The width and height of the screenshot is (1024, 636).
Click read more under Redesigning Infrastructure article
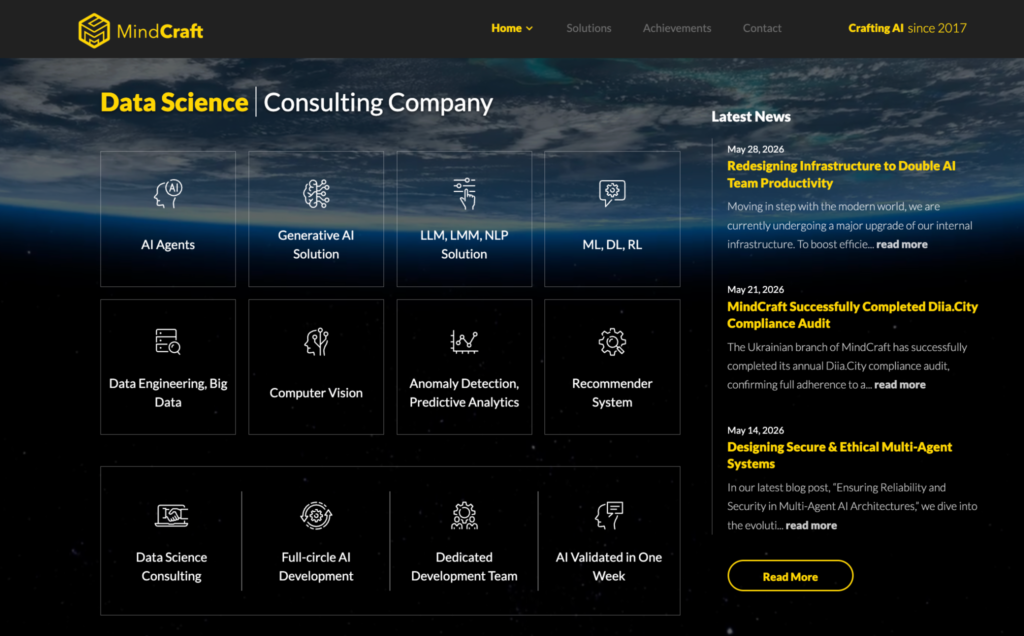[x=901, y=244]
